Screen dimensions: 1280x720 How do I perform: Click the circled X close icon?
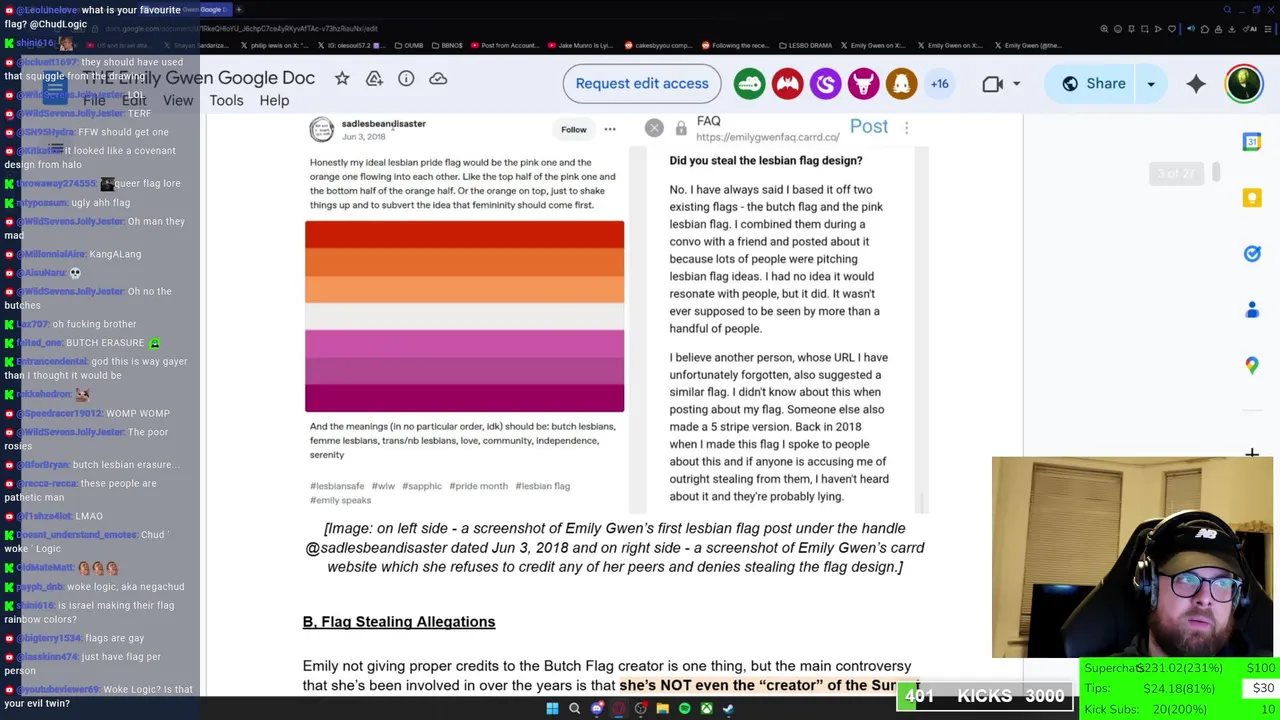pos(654,127)
